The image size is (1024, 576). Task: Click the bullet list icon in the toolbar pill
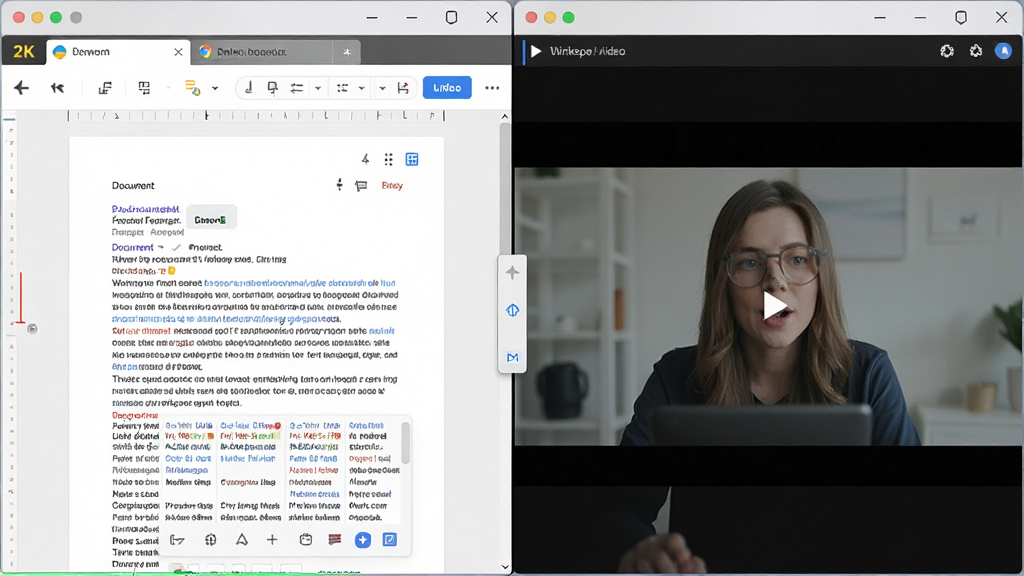click(342, 88)
